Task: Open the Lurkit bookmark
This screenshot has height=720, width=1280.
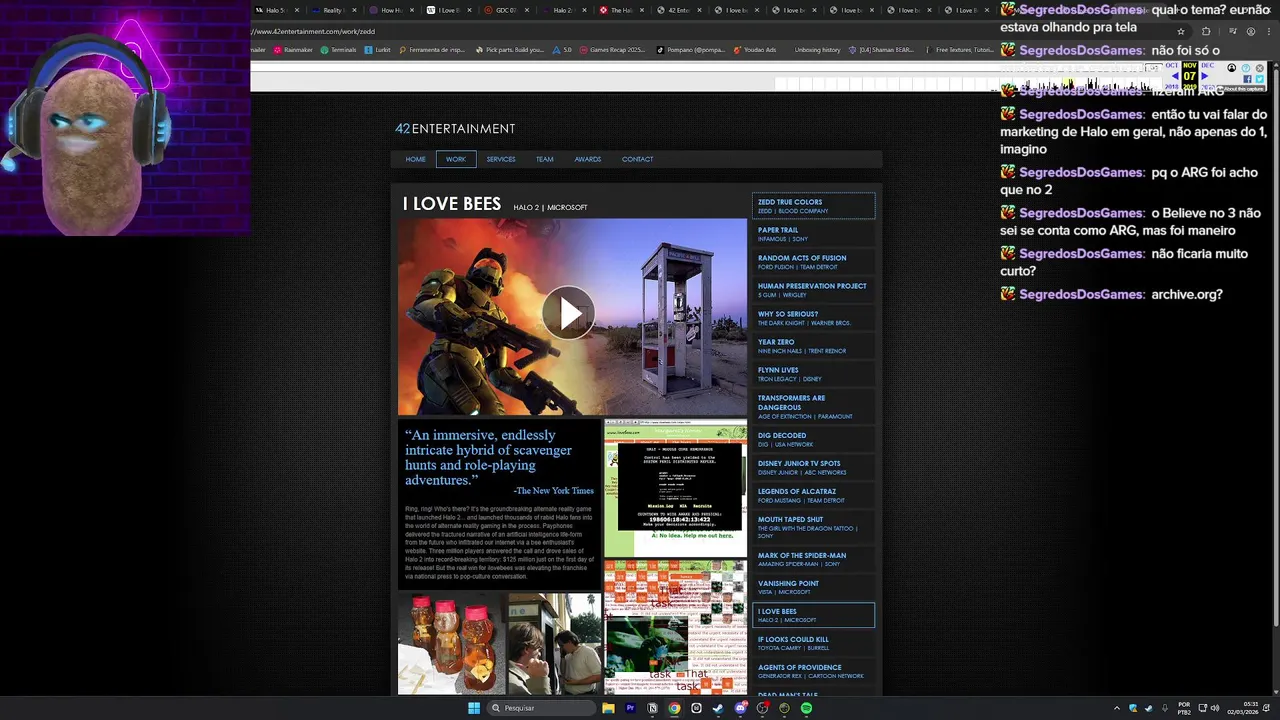Action: pos(378,50)
